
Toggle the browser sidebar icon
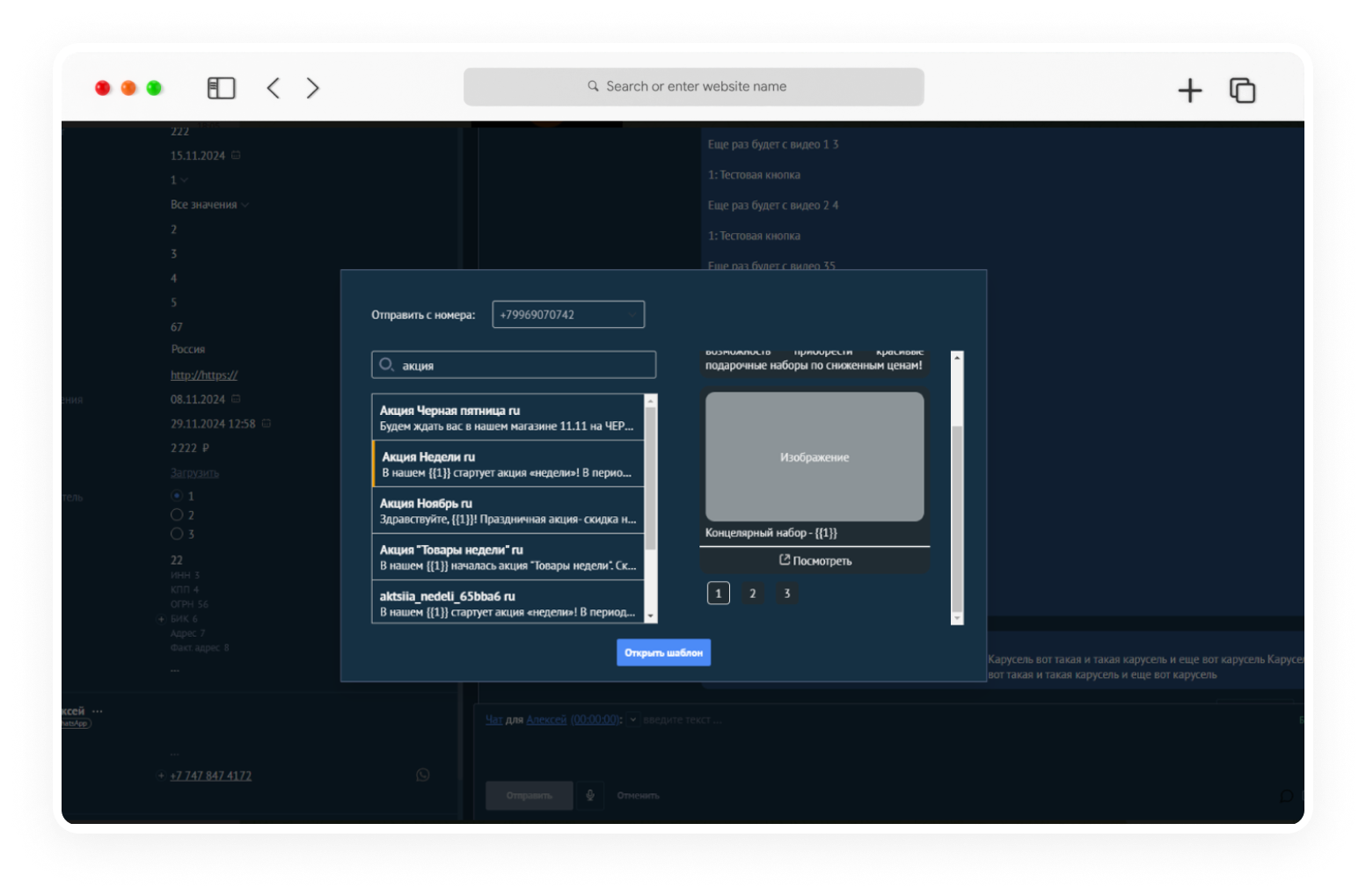(x=221, y=88)
